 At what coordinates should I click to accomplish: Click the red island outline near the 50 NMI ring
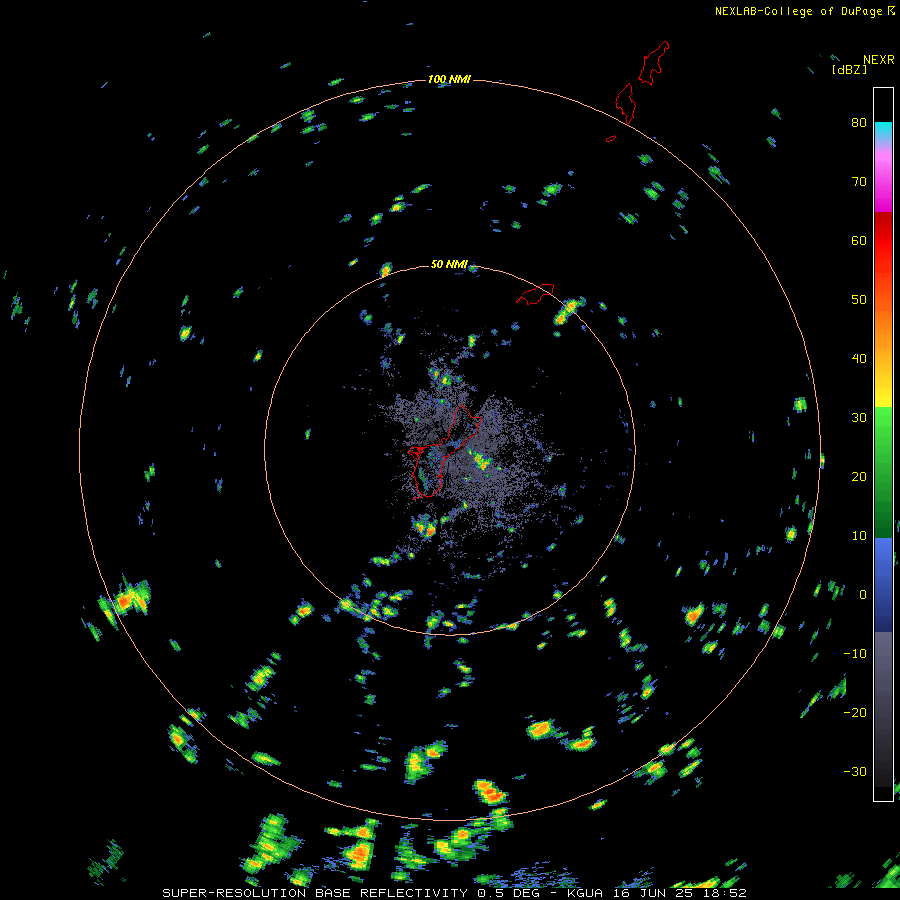(535, 293)
